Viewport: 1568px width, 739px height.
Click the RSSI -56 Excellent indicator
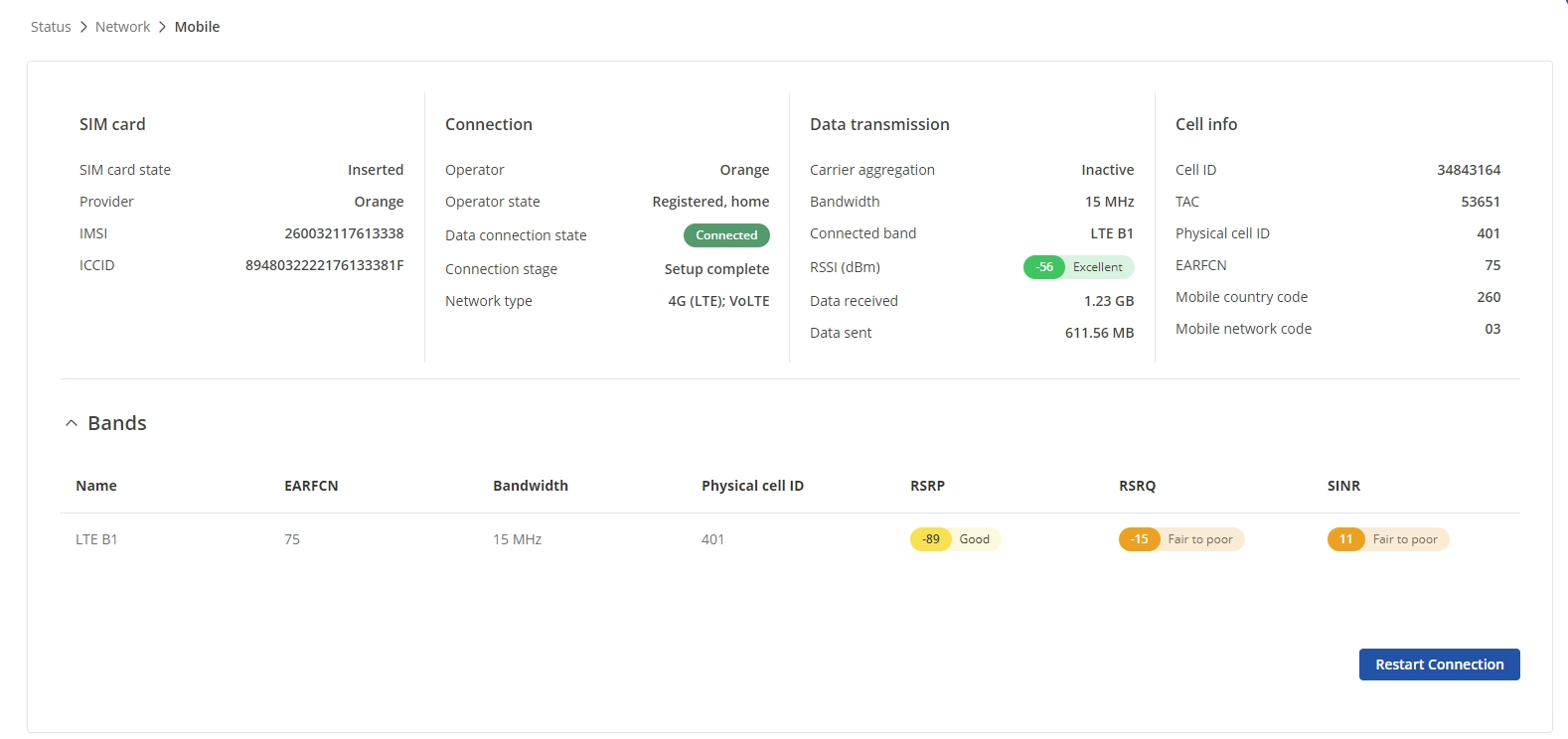[1078, 267]
